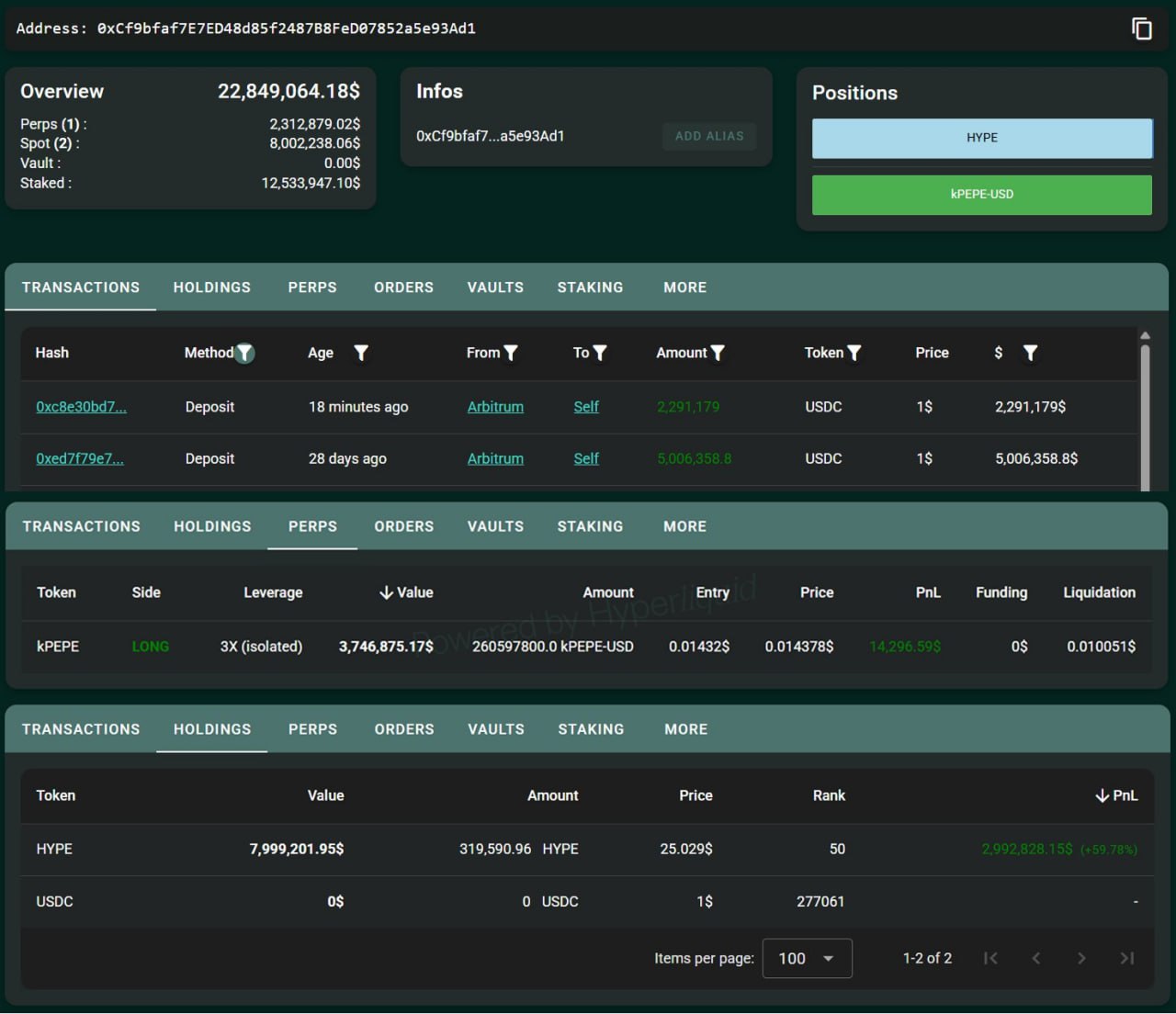The height and width of the screenshot is (1014, 1176).
Task: Click the Liquidation column header
Action: click(x=1099, y=592)
